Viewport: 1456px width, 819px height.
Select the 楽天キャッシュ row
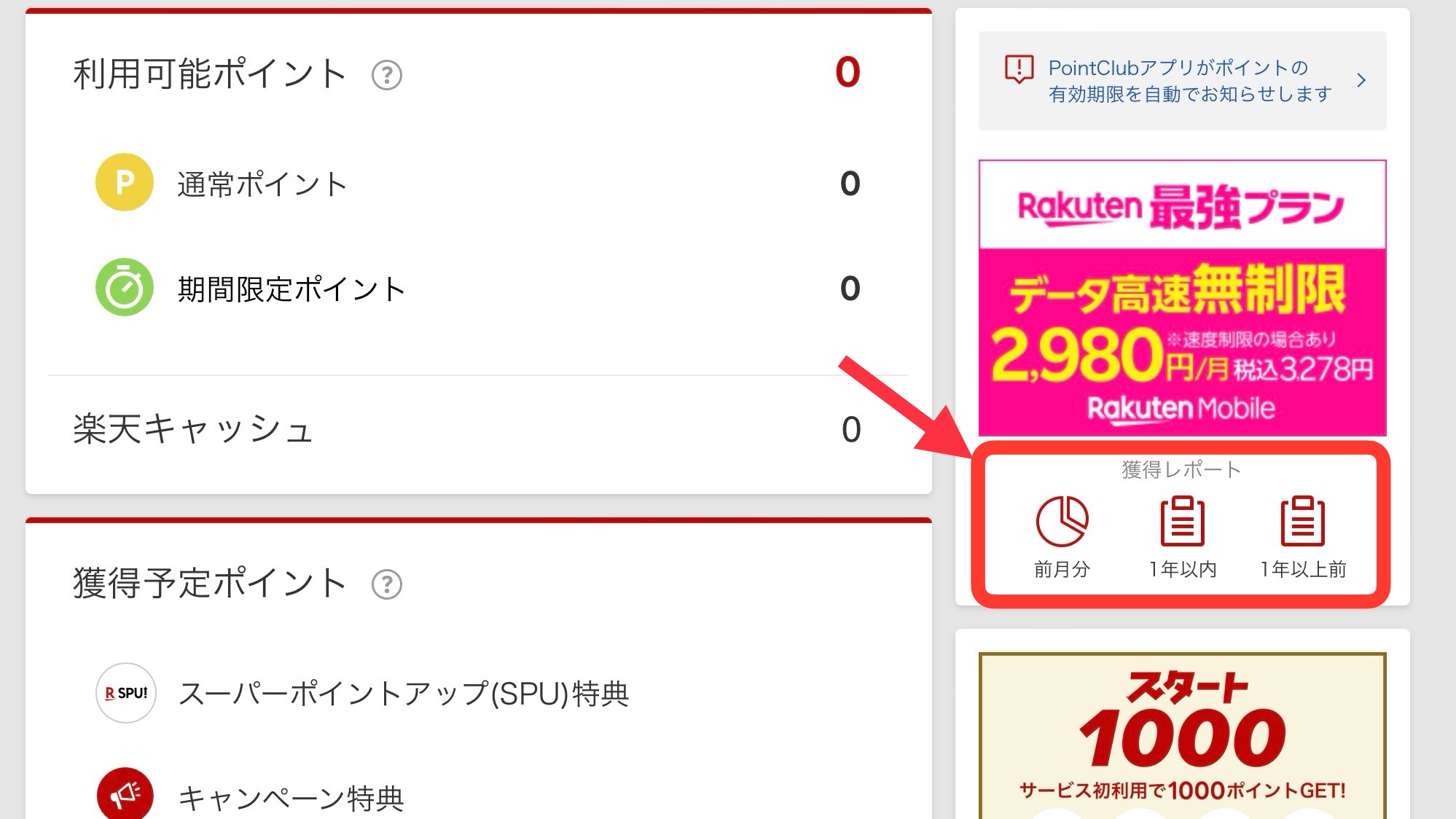[x=479, y=429]
